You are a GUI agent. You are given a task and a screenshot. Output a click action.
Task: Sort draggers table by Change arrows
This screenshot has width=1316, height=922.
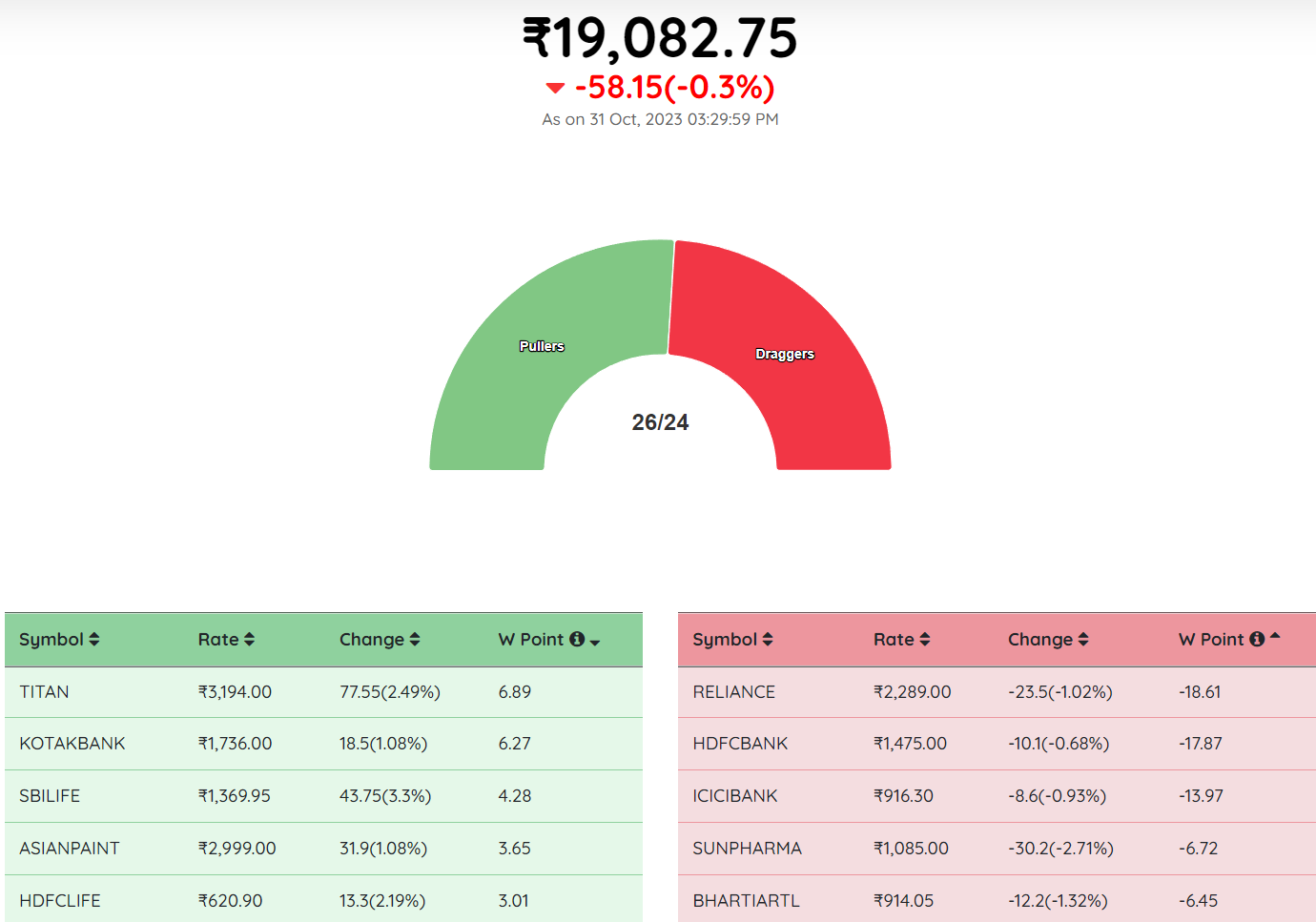coord(1083,640)
